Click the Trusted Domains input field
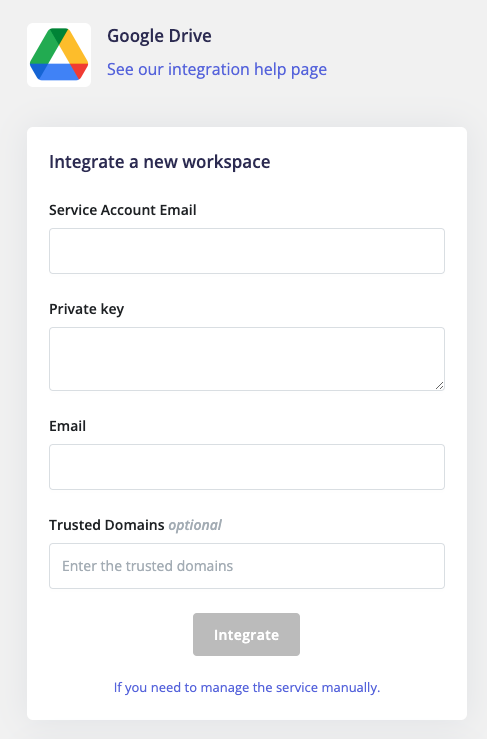The image size is (487, 739). click(247, 566)
